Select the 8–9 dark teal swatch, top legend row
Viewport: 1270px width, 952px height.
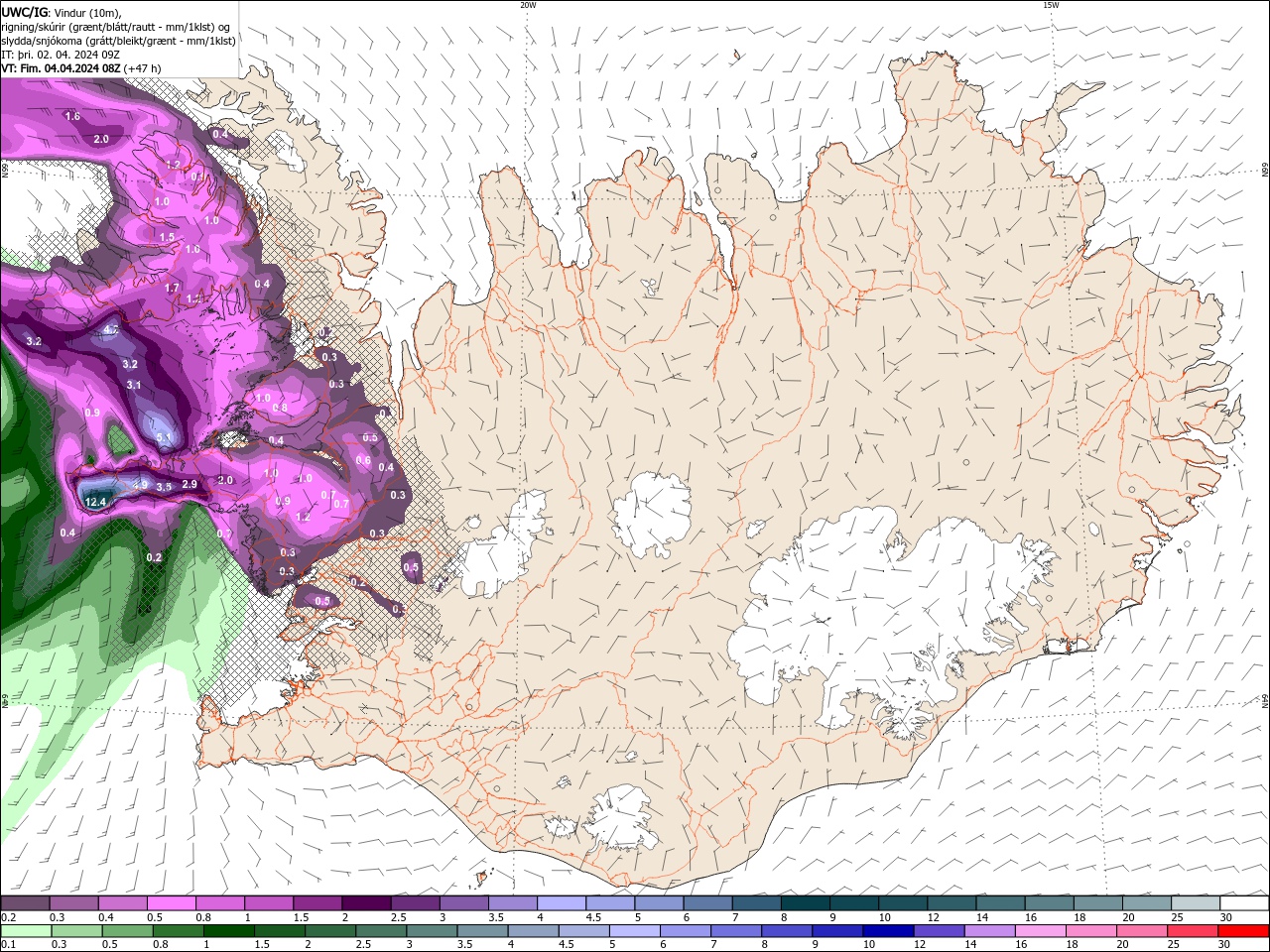click(805, 903)
